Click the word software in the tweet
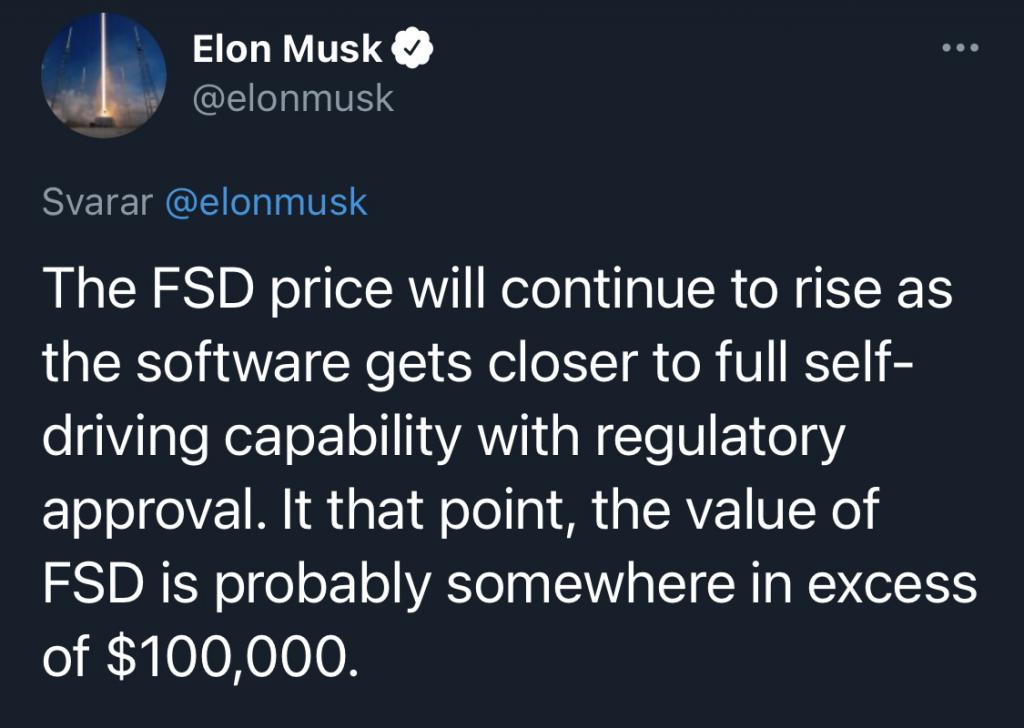The width and height of the screenshot is (1024, 728). (x=243, y=362)
